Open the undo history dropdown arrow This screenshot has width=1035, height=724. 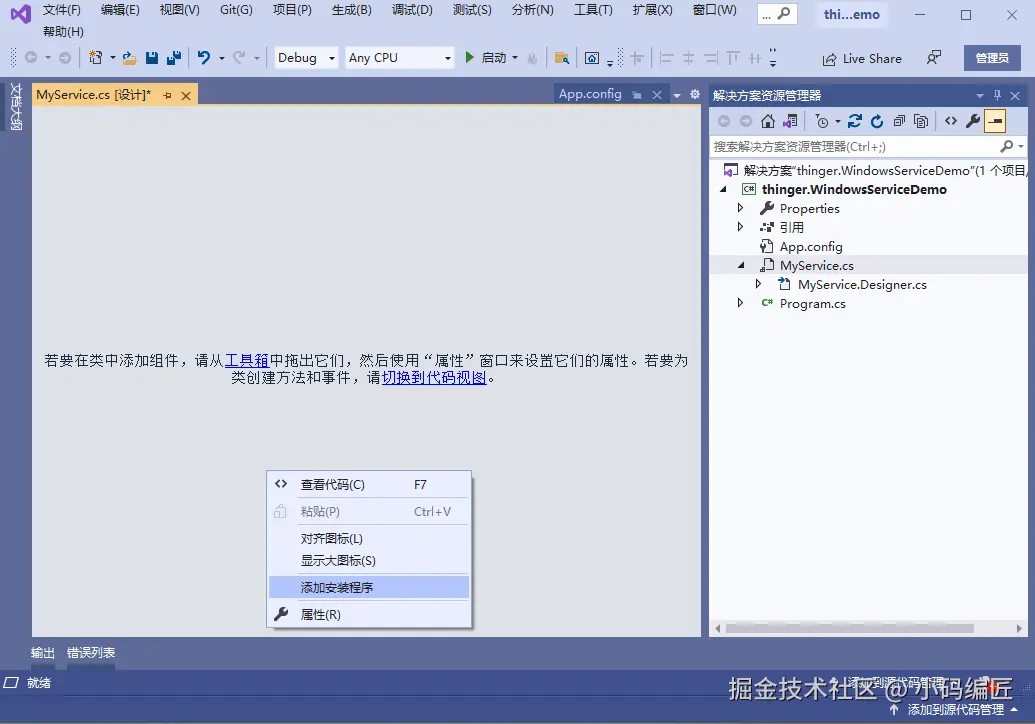[x=222, y=58]
